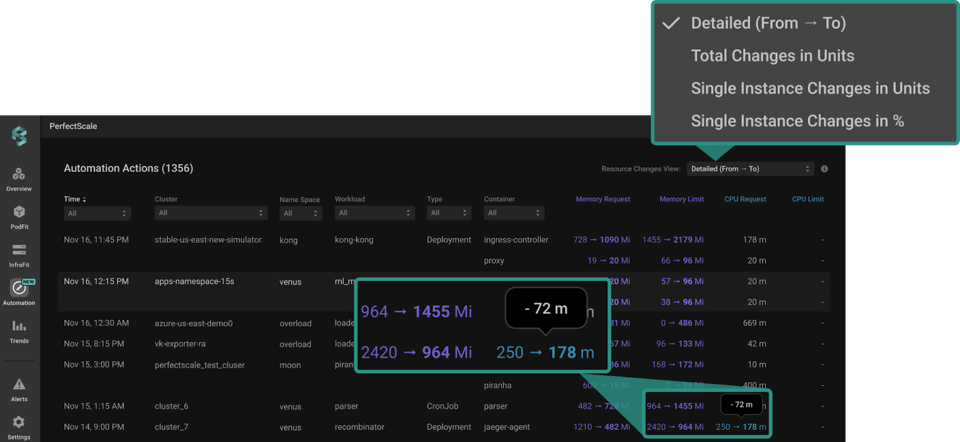The image size is (960, 442).
Task: Open the Time filter dropdown
Action: click(97, 213)
